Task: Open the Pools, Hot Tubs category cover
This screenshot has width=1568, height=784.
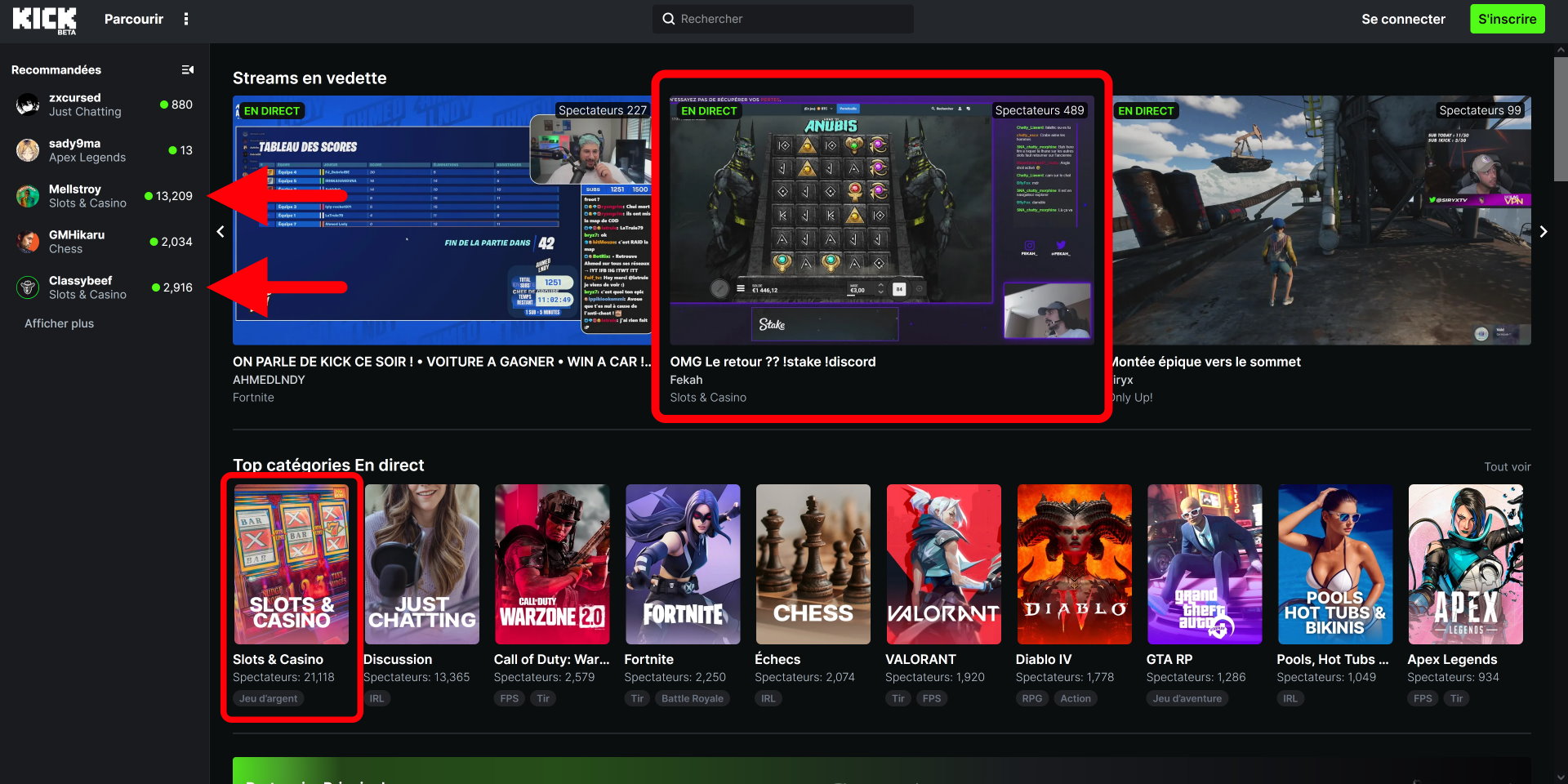Action: point(1335,564)
